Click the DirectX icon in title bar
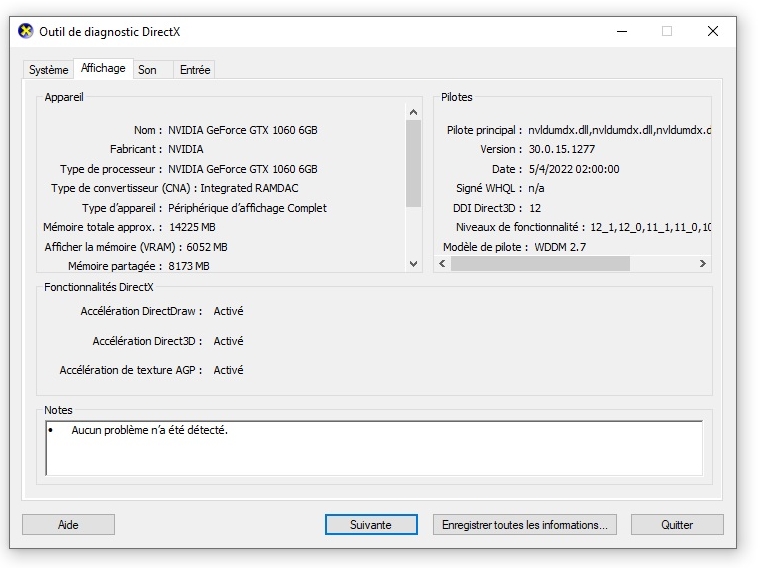The width and height of the screenshot is (775, 568). pyautogui.click(x=26, y=31)
